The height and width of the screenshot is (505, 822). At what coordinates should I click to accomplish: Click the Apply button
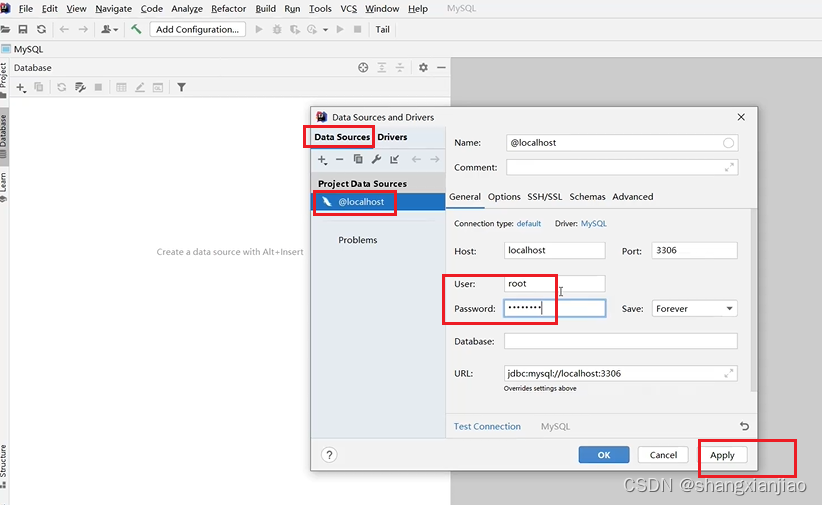(722, 455)
